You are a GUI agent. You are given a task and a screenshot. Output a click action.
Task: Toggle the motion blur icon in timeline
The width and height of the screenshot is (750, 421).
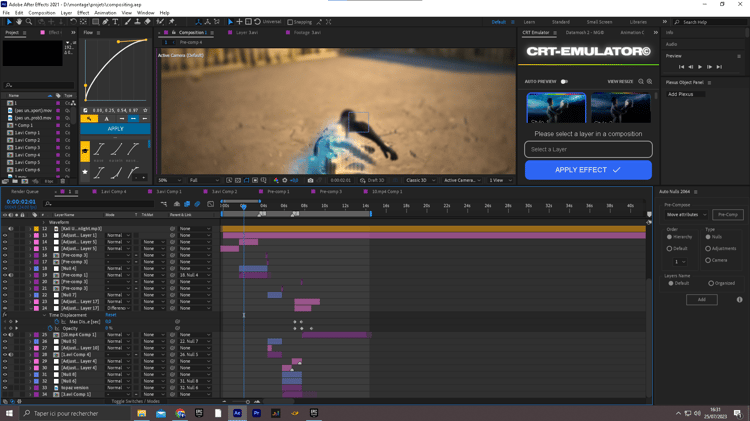[198, 204]
